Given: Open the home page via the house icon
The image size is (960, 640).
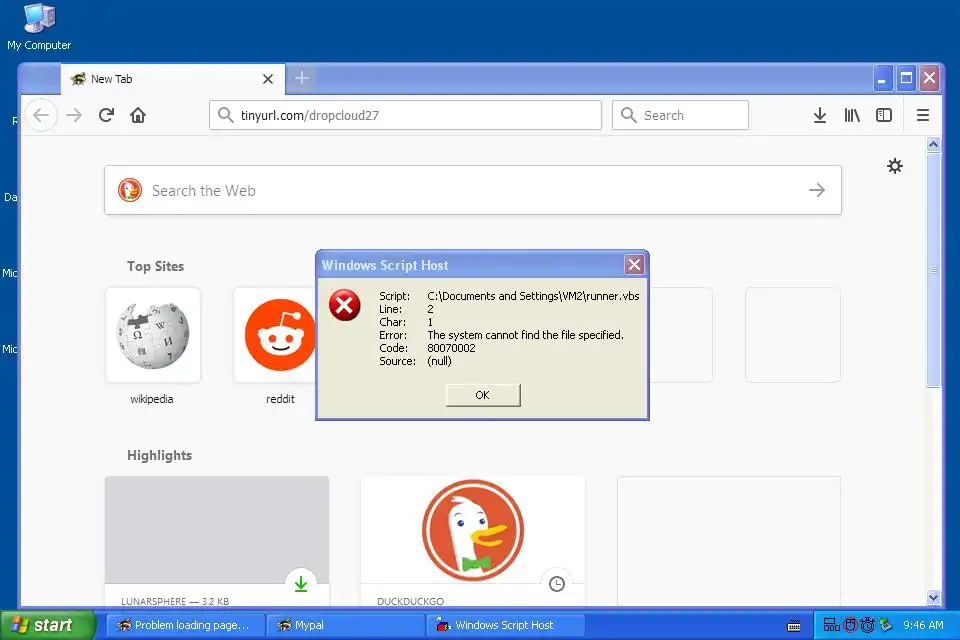Looking at the screenshot, I should point(138,115).
